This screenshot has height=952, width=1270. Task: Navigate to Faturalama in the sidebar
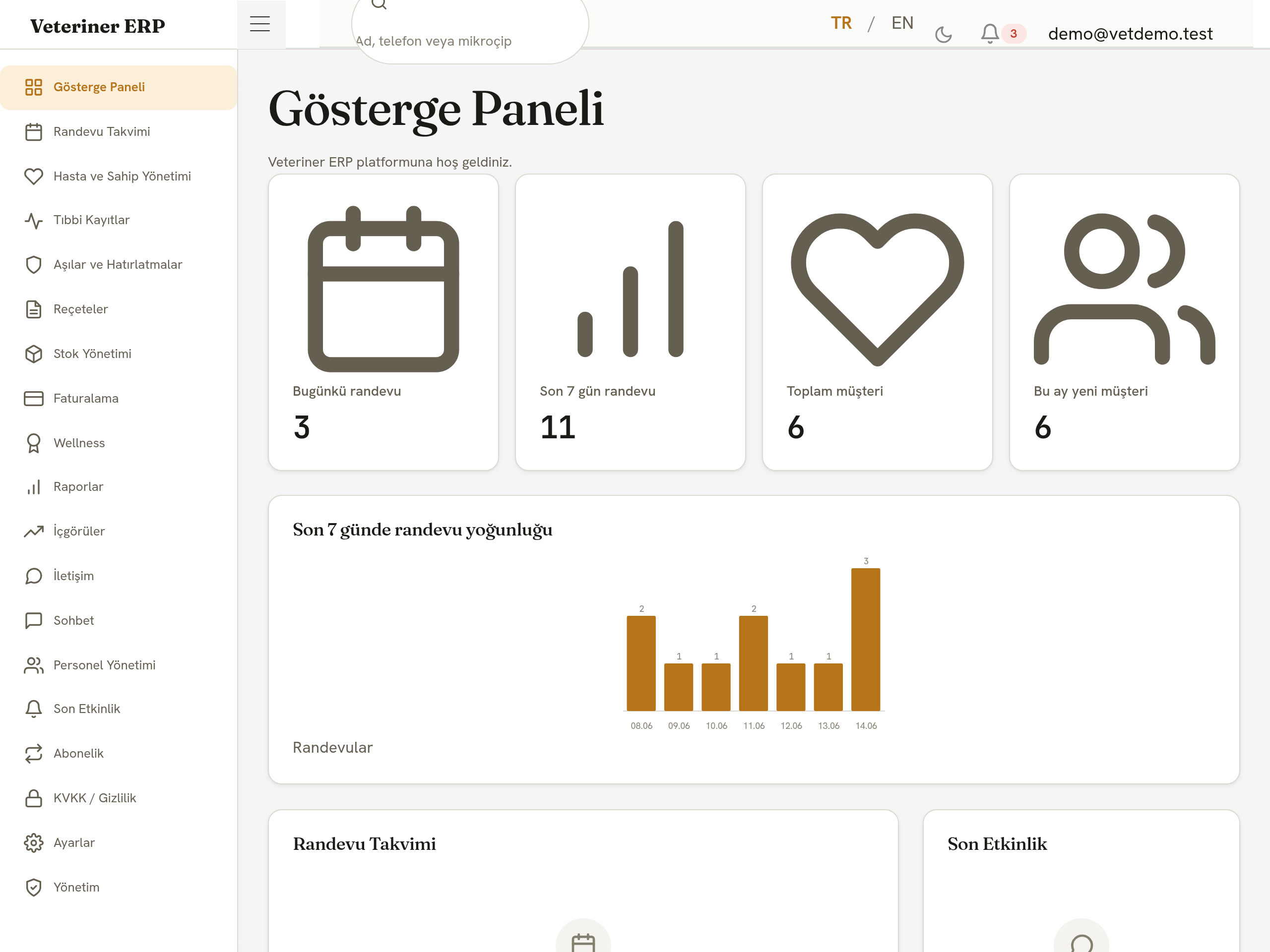[x=119, y=398]
